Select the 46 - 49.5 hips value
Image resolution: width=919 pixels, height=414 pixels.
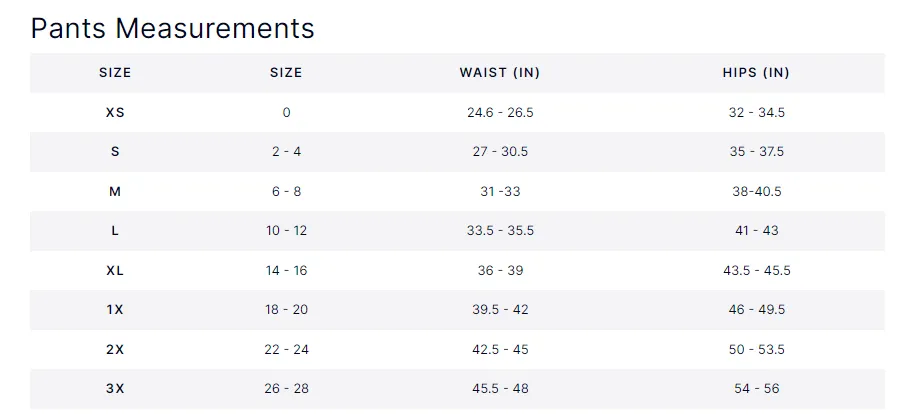tap(756, 310)
